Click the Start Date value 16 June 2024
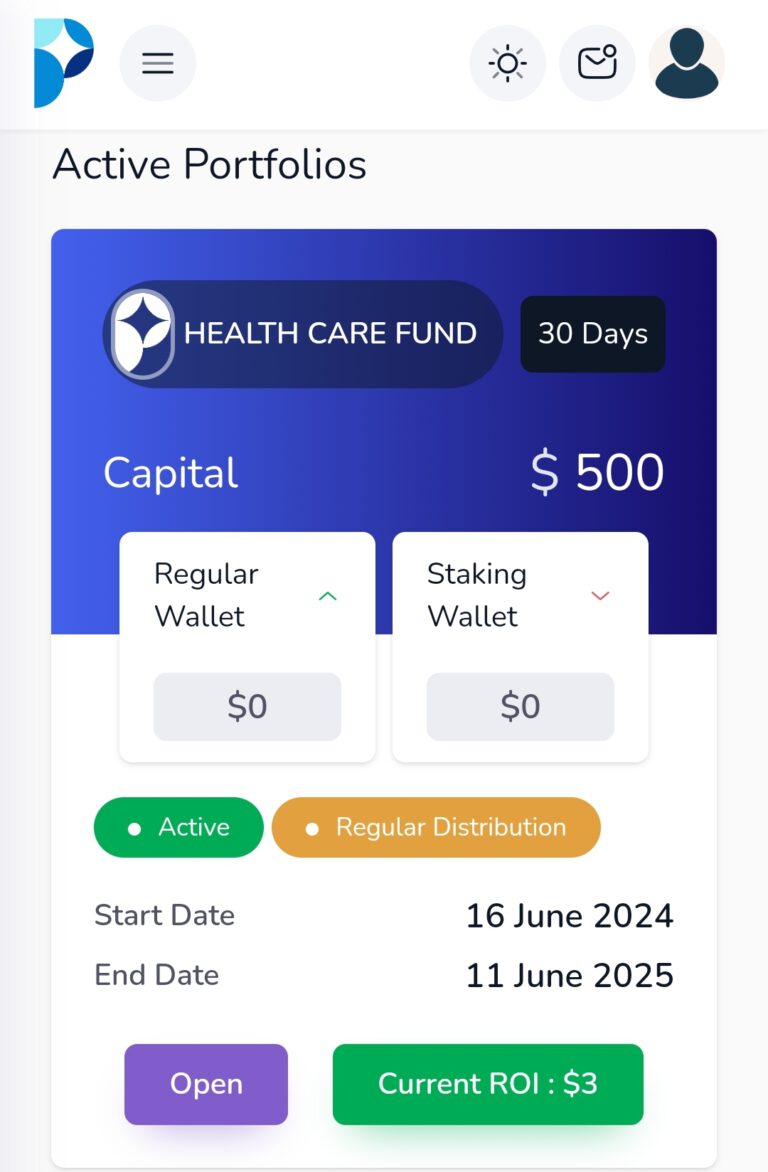 point(569,916)
